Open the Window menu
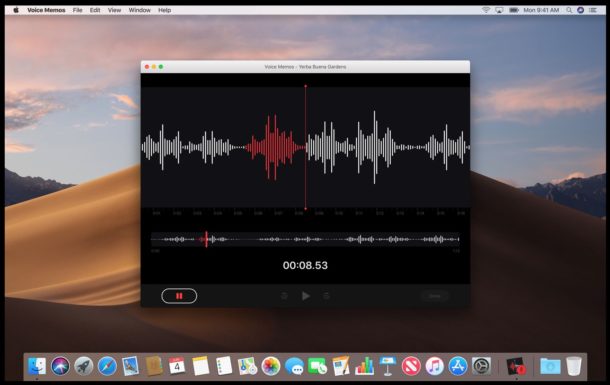The image size is (610, 385). click(140, 10)
